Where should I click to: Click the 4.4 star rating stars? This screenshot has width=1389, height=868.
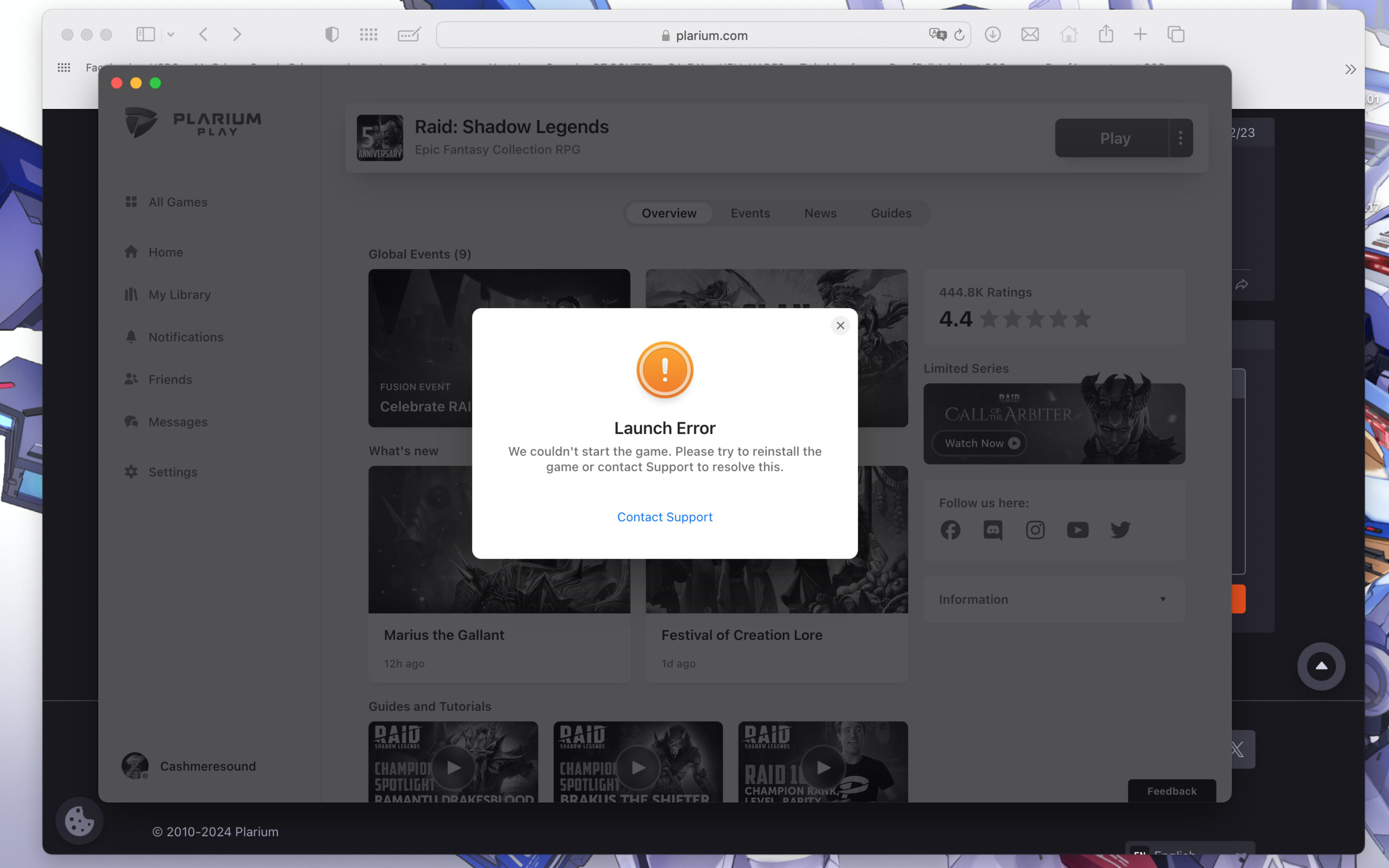1035,318
